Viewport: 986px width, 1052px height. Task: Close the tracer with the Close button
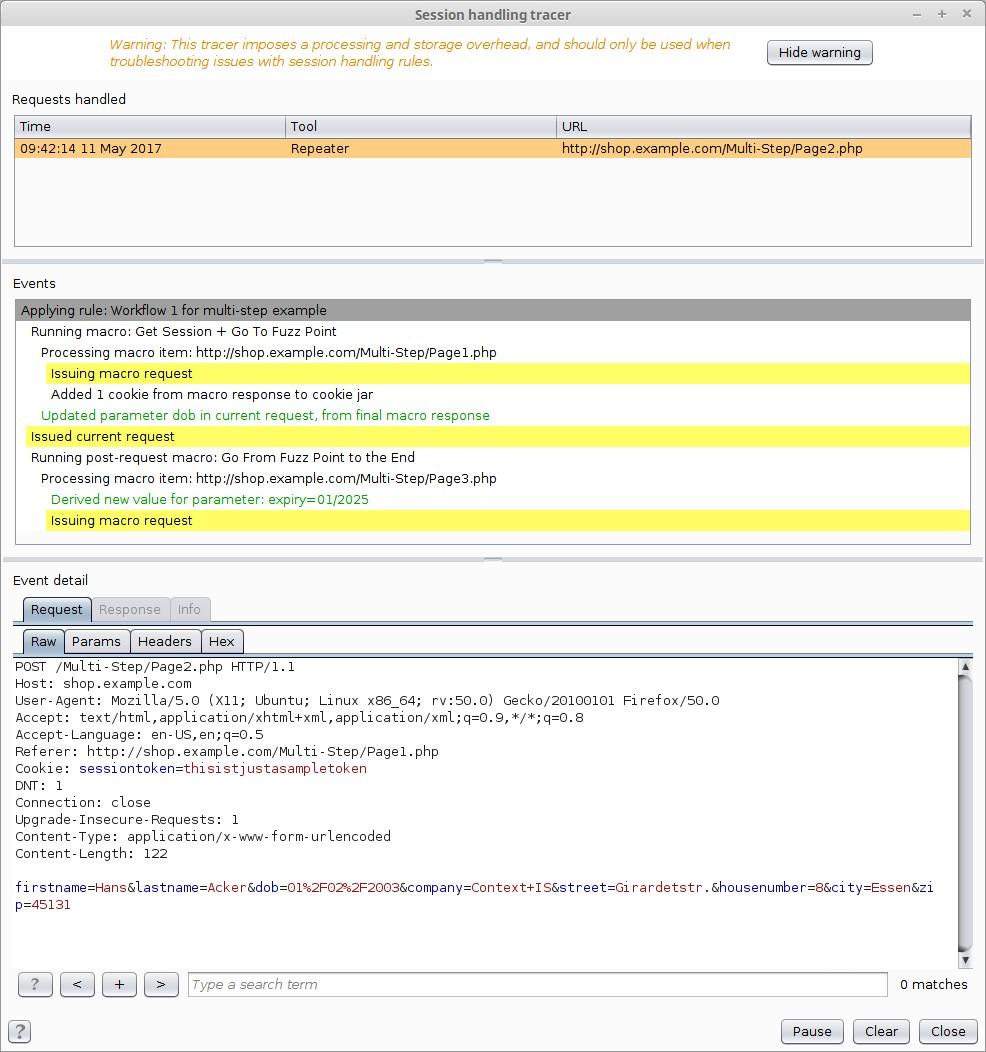(x=948, y=1031)
